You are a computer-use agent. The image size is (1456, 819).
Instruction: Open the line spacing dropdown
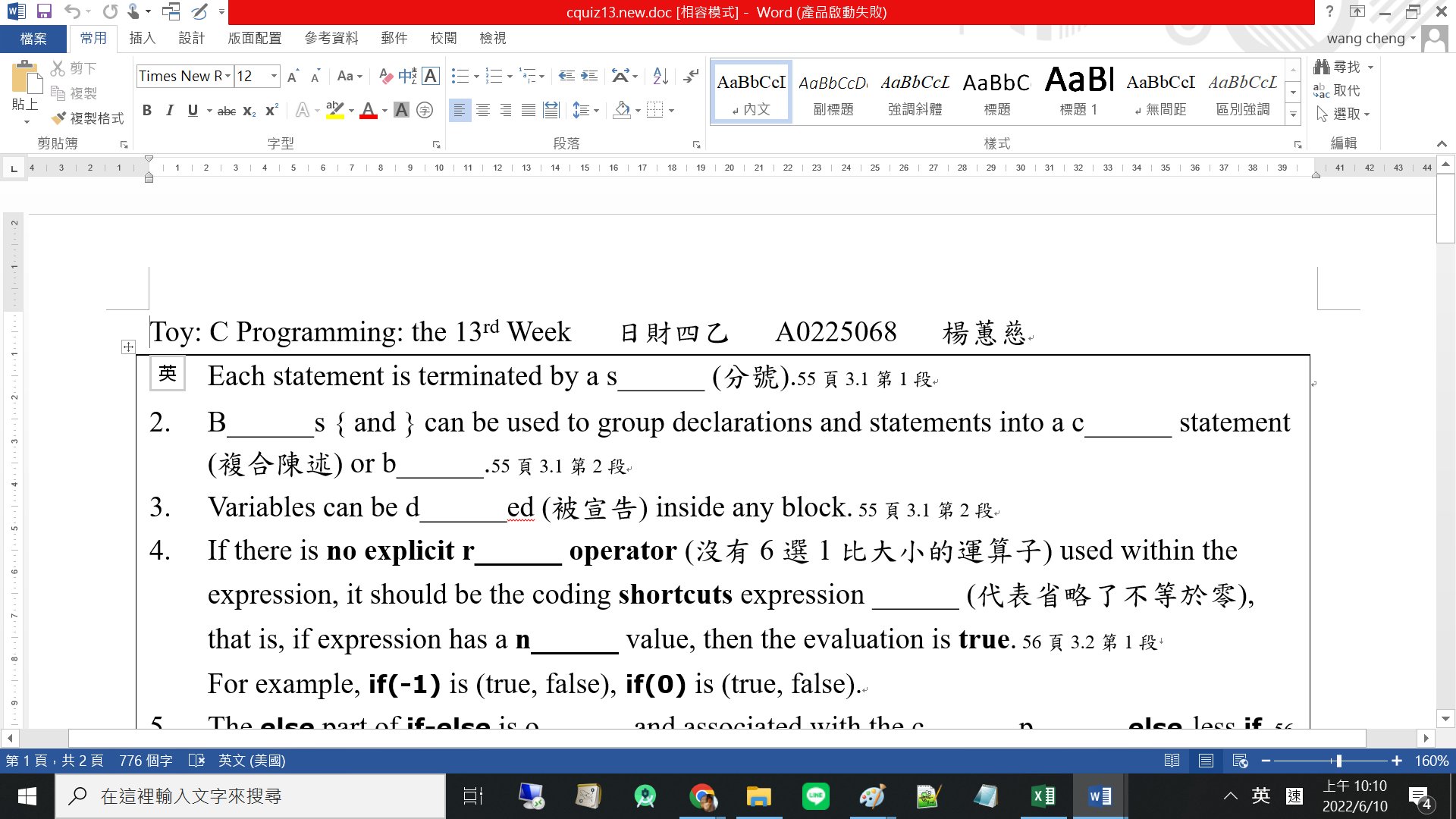(585, 111)
